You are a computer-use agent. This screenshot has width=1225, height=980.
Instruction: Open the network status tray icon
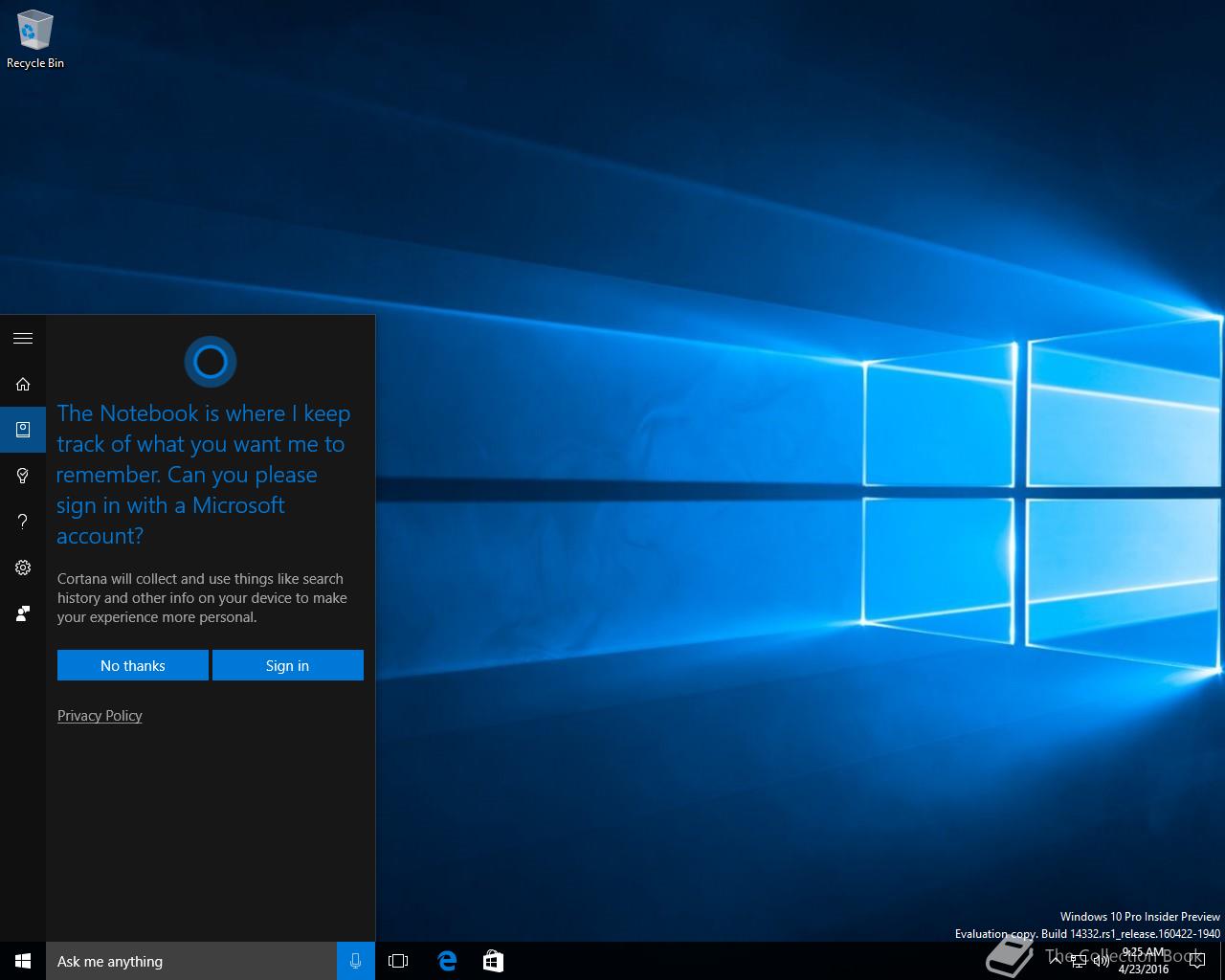point(1079,961)
